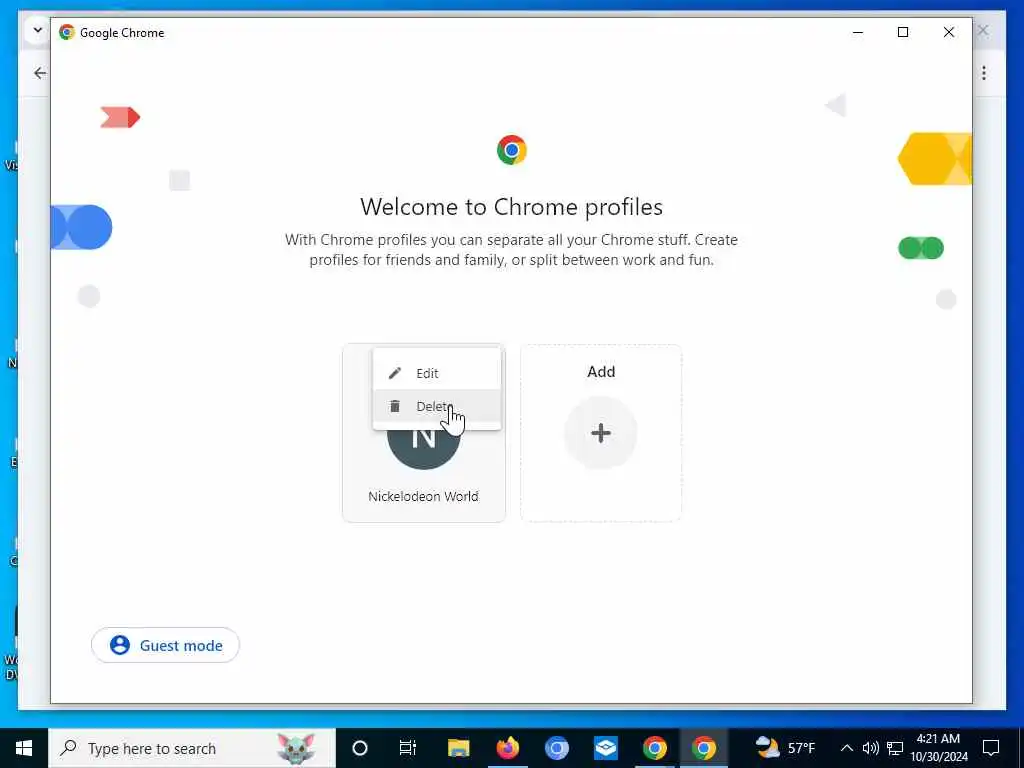This screenshot has height=768, width=1024.
Task: Expand the tab search dropdown in the background window
Action: tap(37, 30)
